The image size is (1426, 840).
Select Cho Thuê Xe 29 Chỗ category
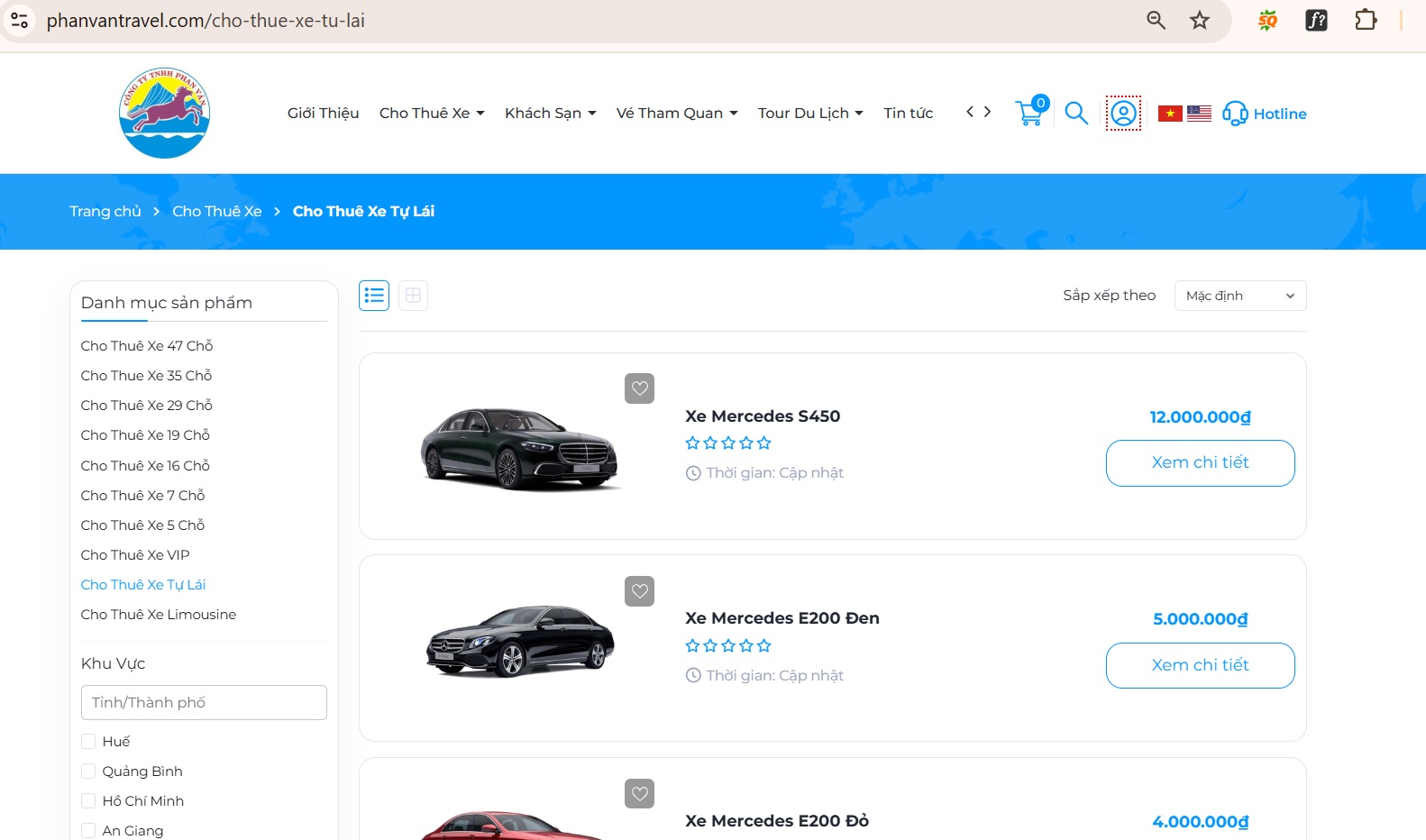point(147,405)
